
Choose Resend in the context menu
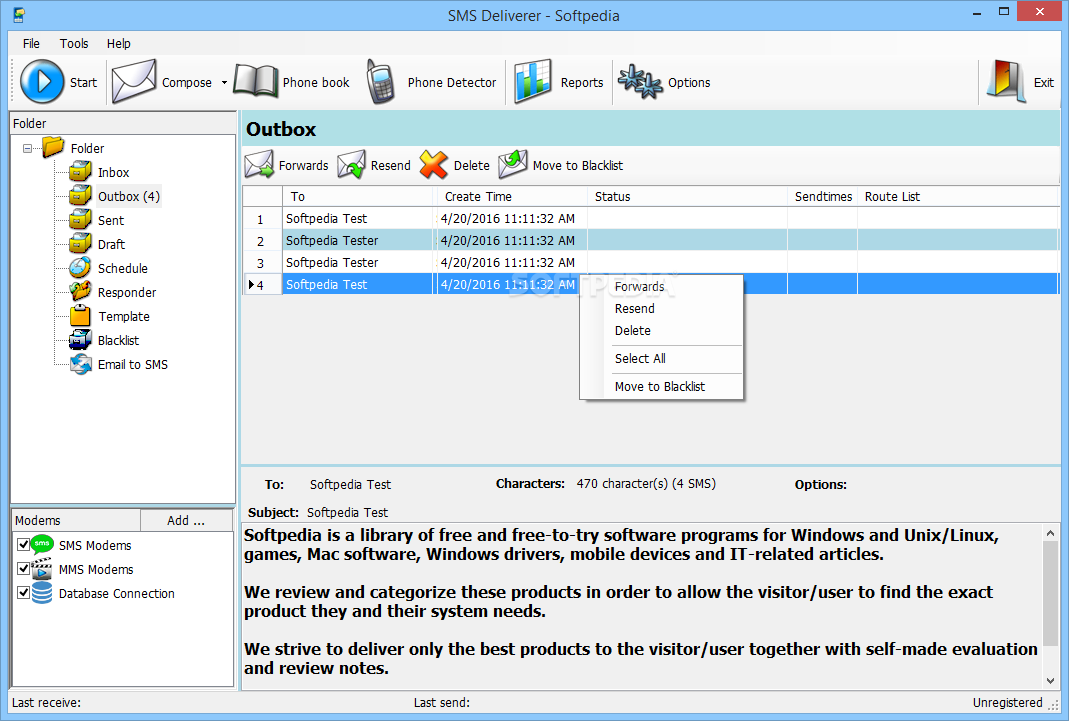[x=661, y=309]
